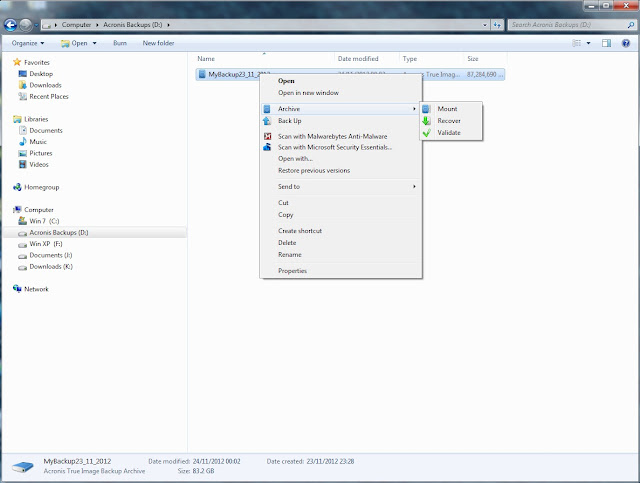Choose Scan with Microsoft Security Essentials
This screenshot has height=483, width=640.
(335, 147)
